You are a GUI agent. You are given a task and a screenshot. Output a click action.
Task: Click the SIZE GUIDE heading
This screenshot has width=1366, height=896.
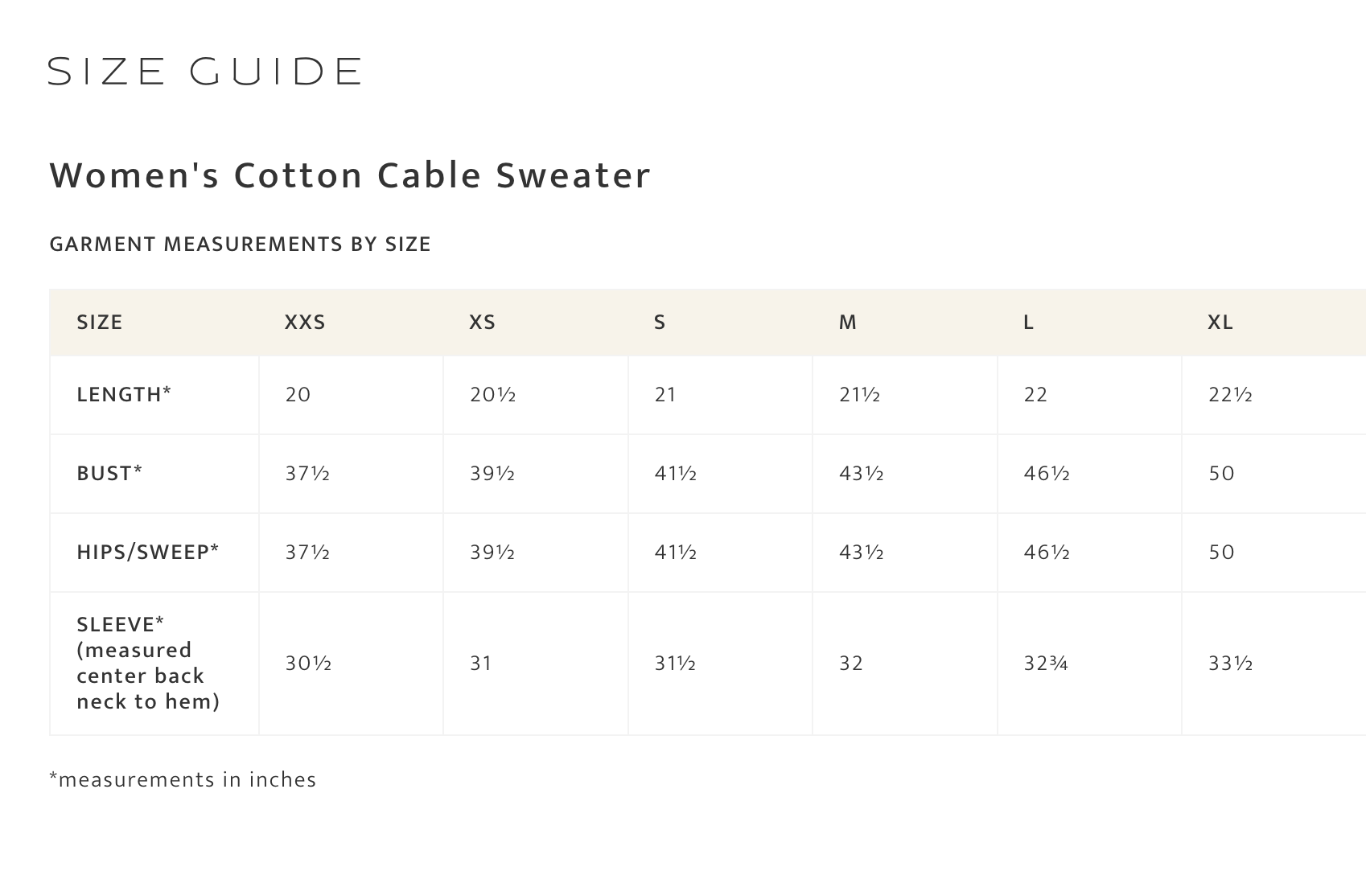pos(204,72)
